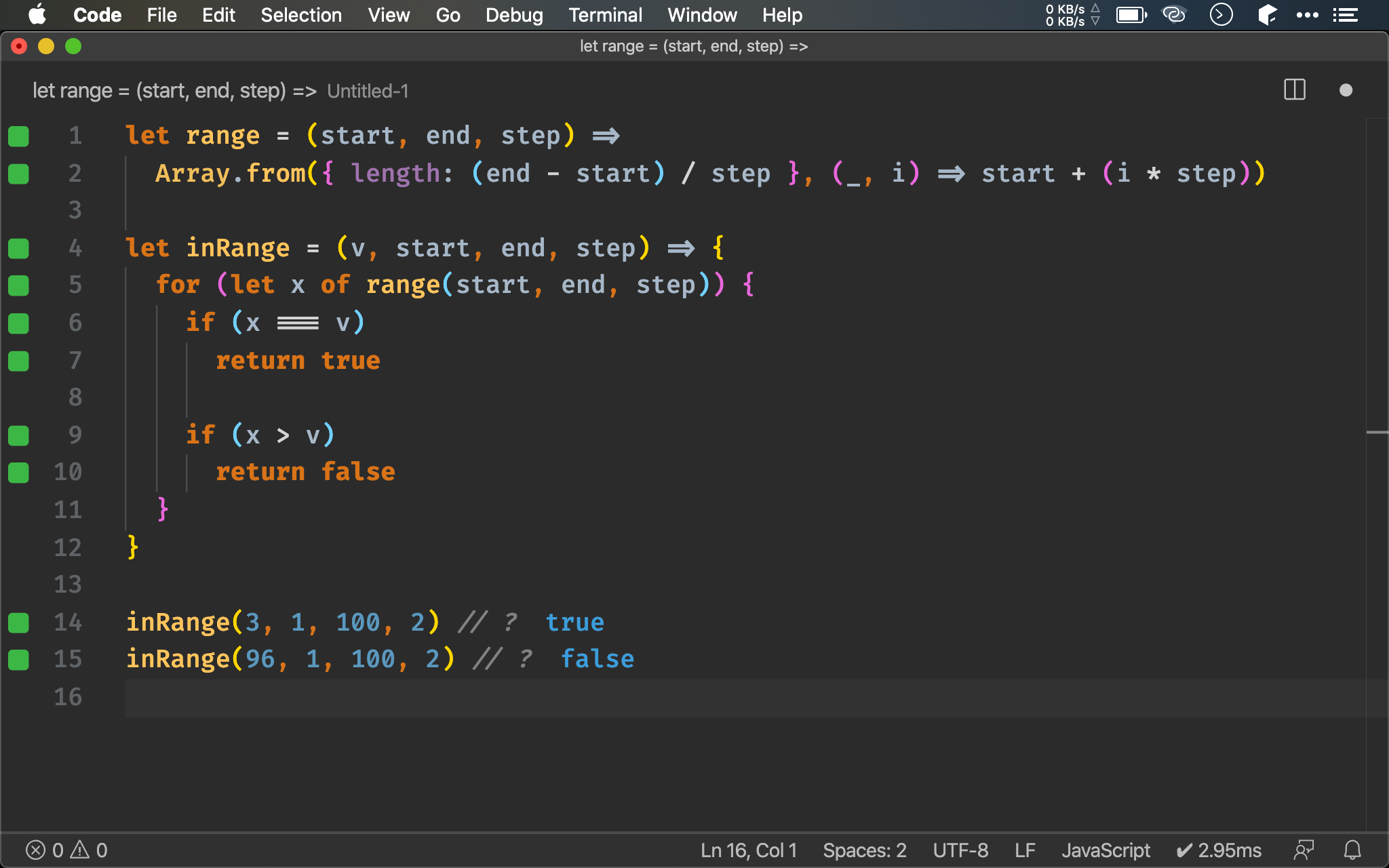Click the unsaved changes dot icon

point(1346,90)
